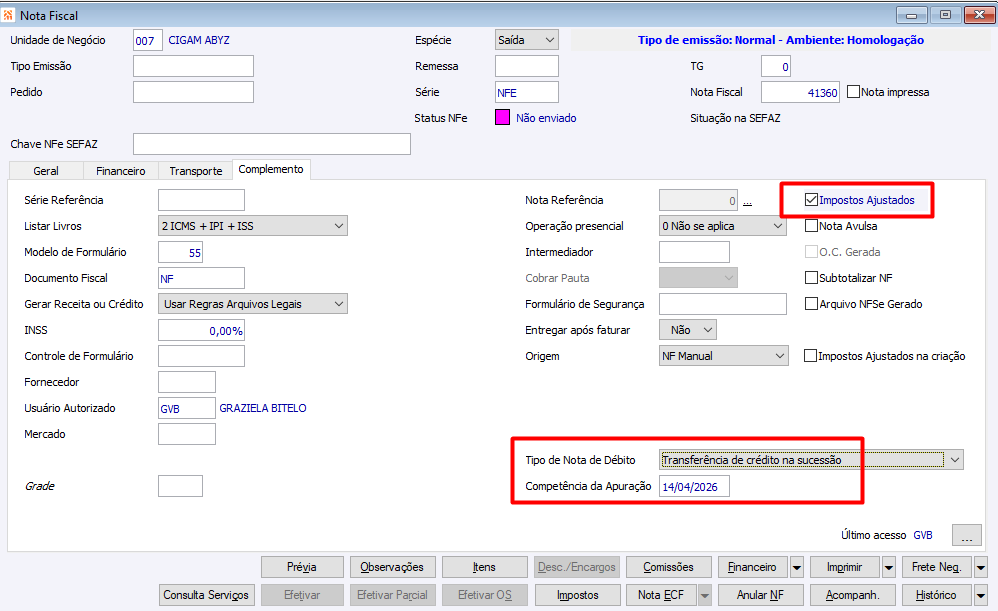Open the Comissões button
Viewport: 998px width, 611px height.
point(669,566)
